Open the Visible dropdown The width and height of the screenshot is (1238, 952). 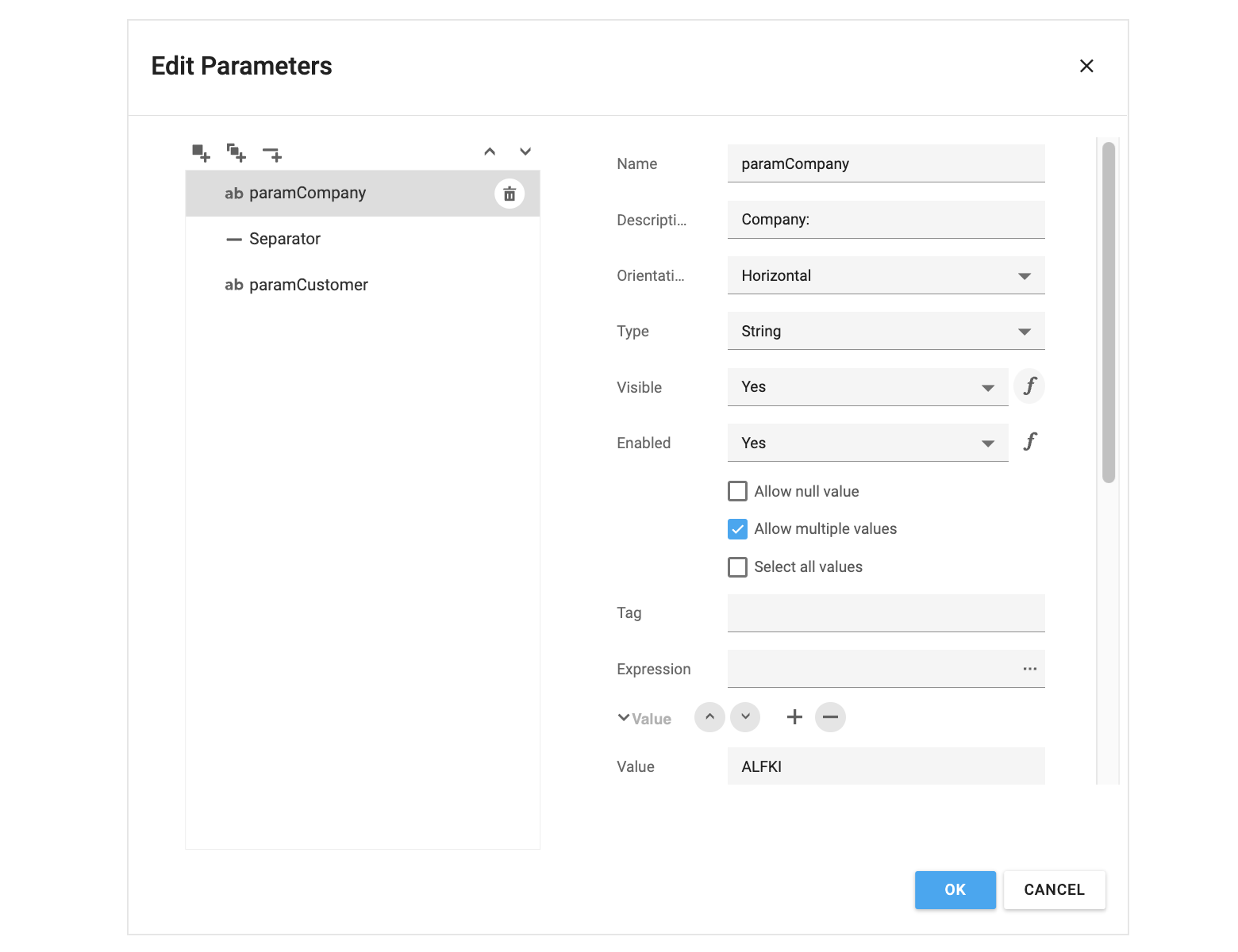coord(867,387)
